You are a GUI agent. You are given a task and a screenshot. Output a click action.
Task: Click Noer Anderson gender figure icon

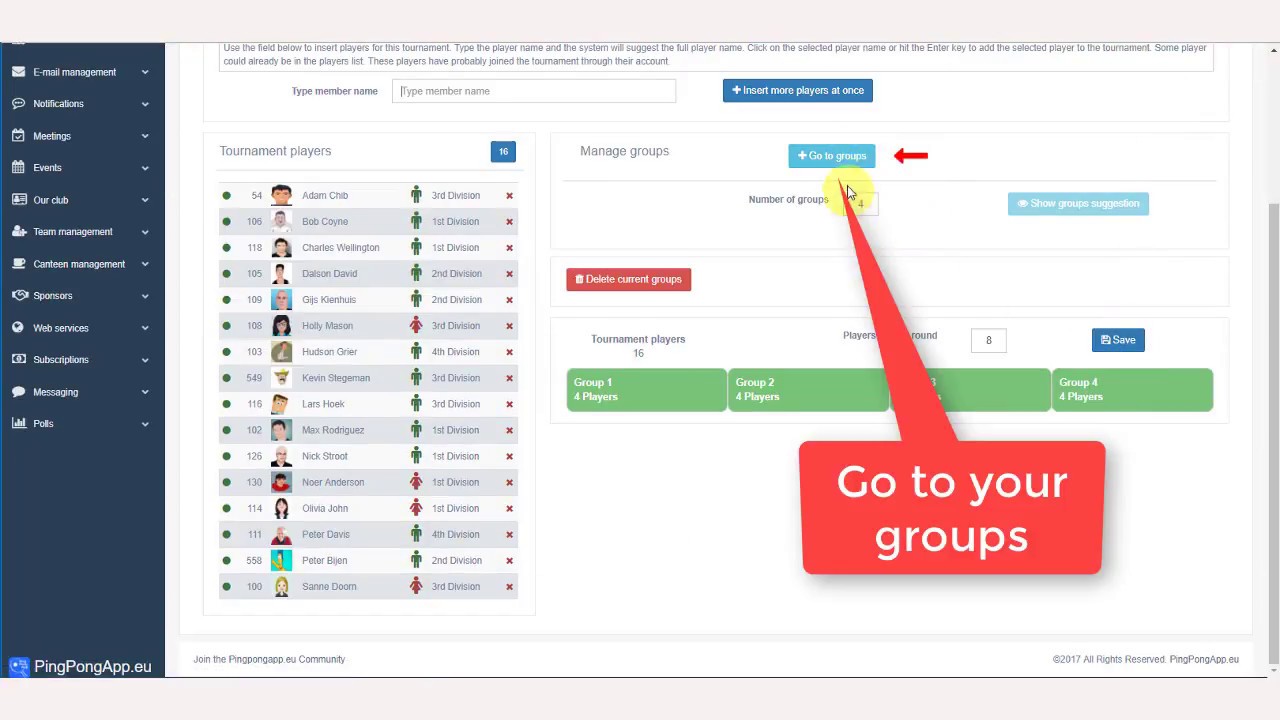pos(416,482)
